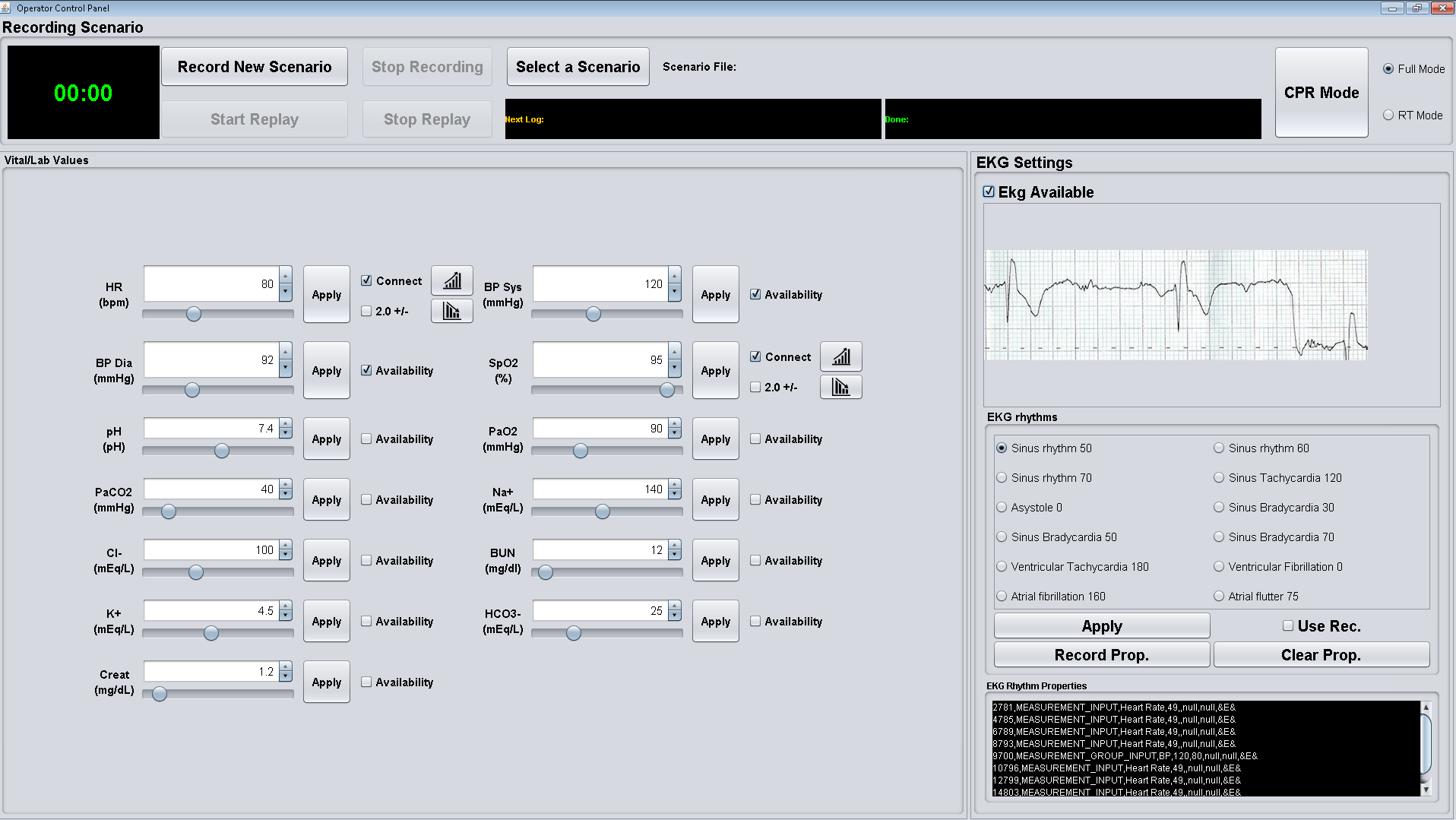Viewport: 1456px width, 820px height.
Task: Increase Creat value with up arrow
Action: [286, 666]
